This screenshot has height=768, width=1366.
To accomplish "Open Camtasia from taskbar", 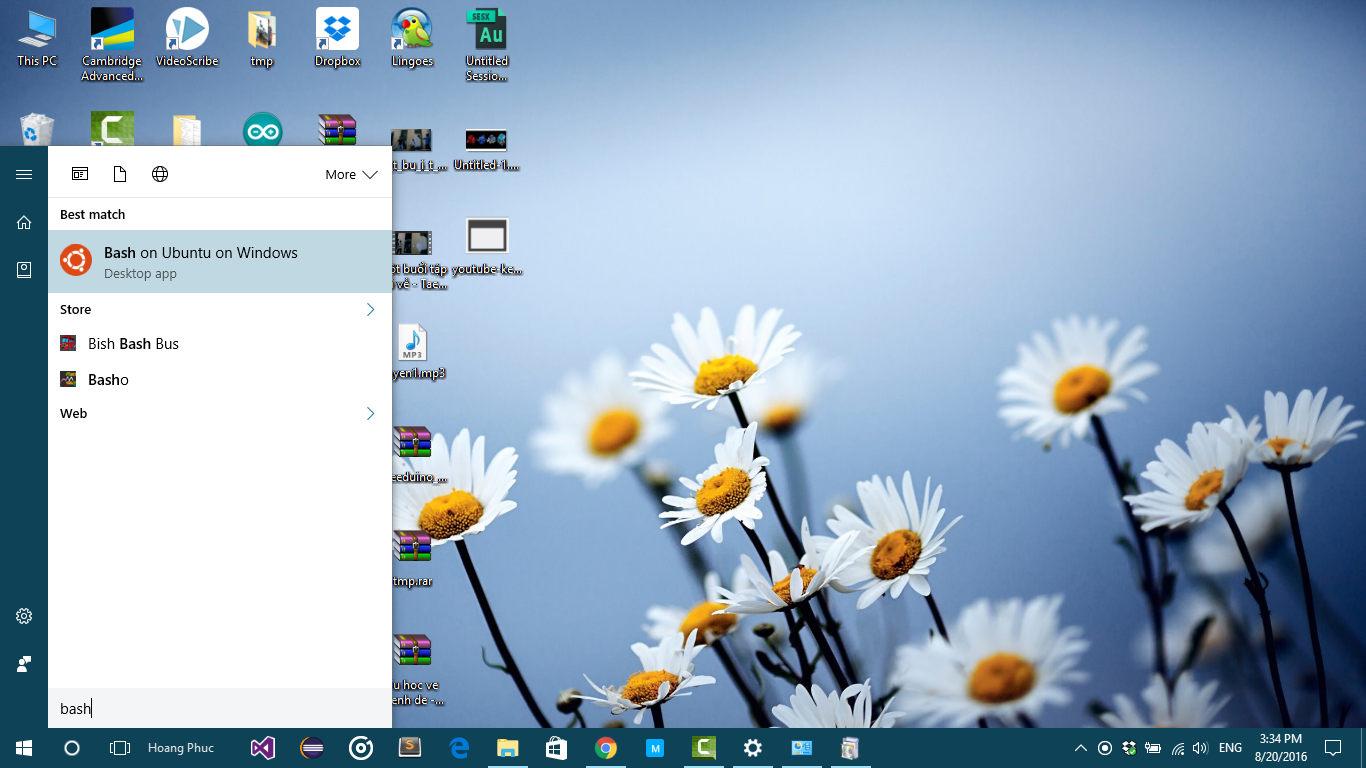I will pyautogui.click(x=704, y=748).
